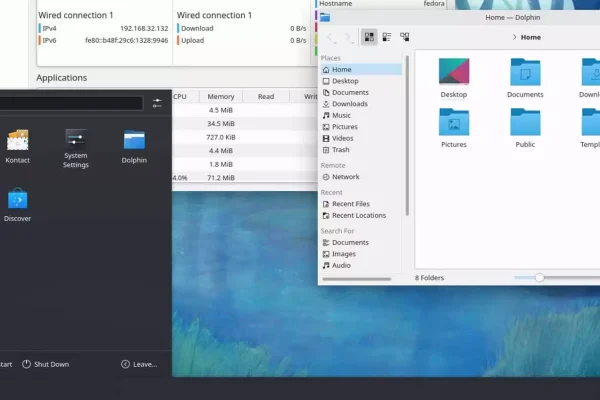Select Videos in the Places panel
This screenshot has width=600, height=400.
click(360, 138)
